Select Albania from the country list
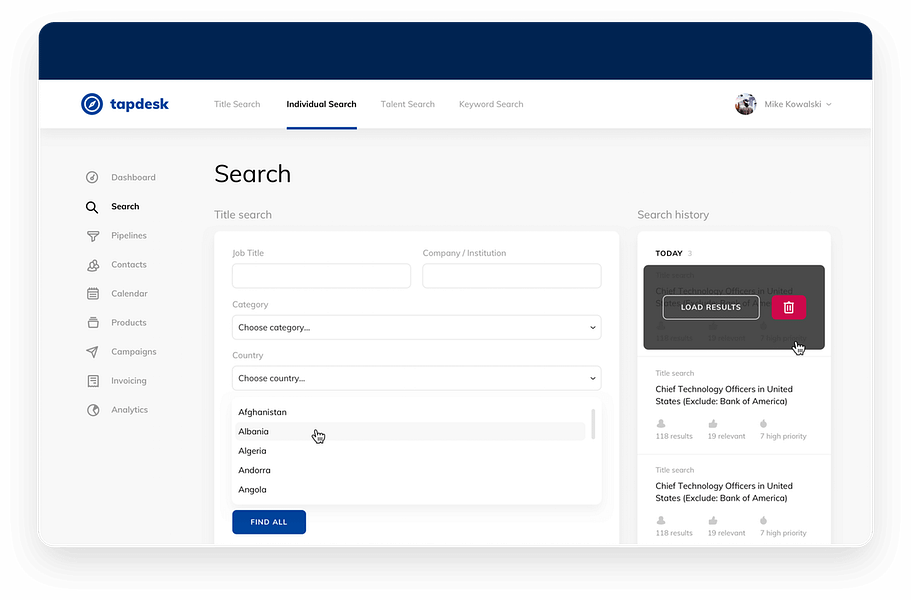This screenshot has width=911, height=600. tap(411, 432)
